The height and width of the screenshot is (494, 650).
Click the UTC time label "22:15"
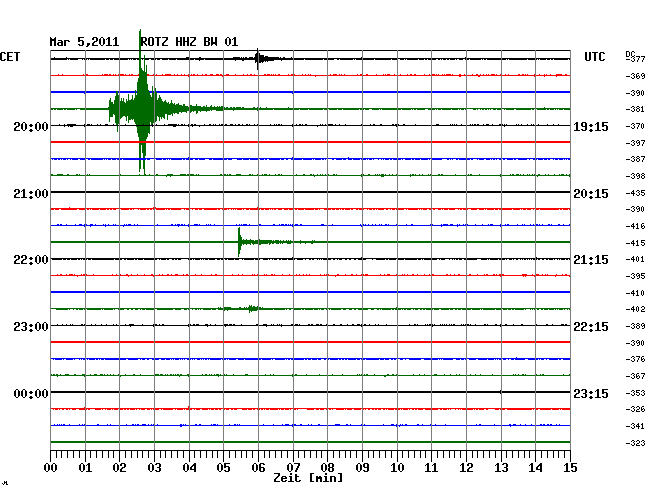pos(591,327)
